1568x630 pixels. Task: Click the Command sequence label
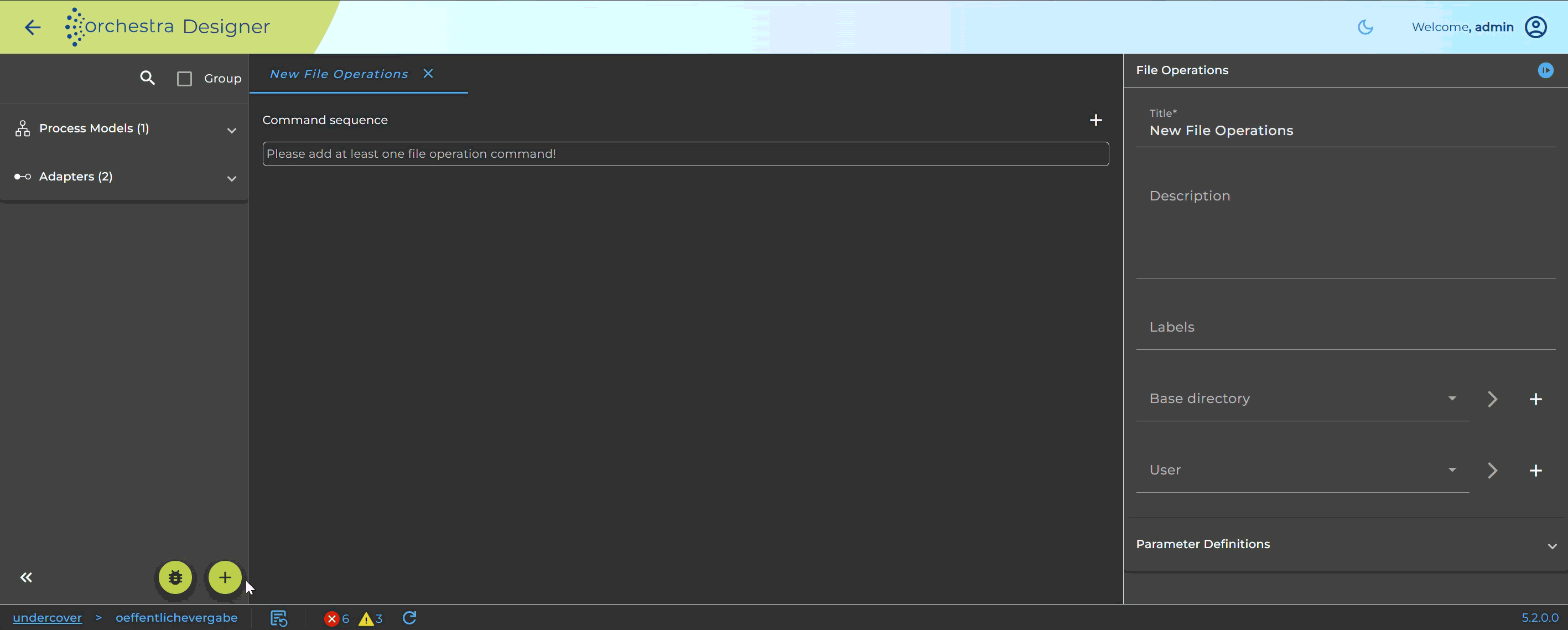pos(325,120)
